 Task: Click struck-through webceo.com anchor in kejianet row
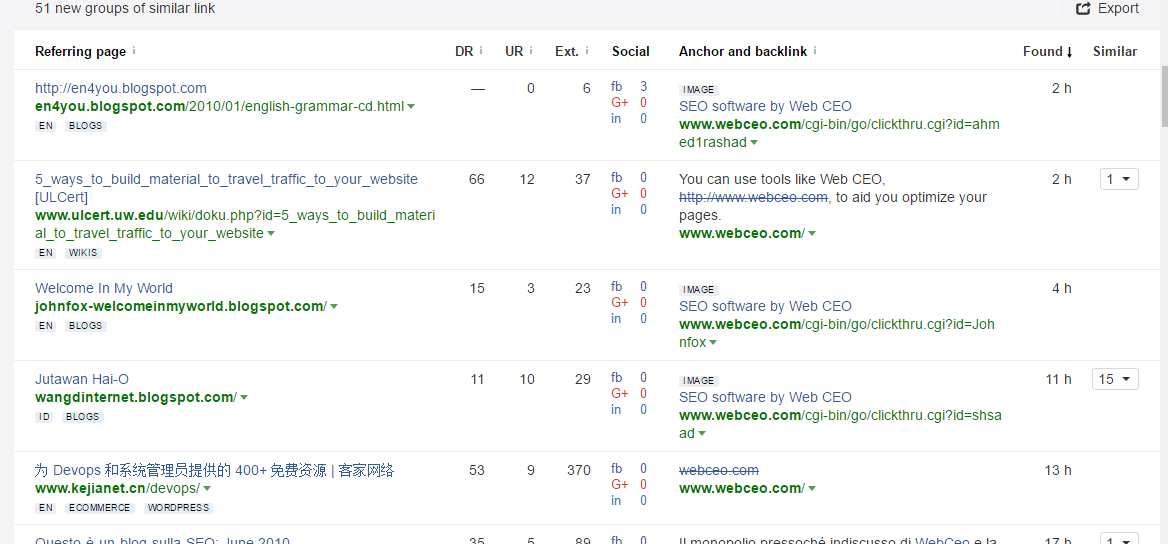pos(719,470)
